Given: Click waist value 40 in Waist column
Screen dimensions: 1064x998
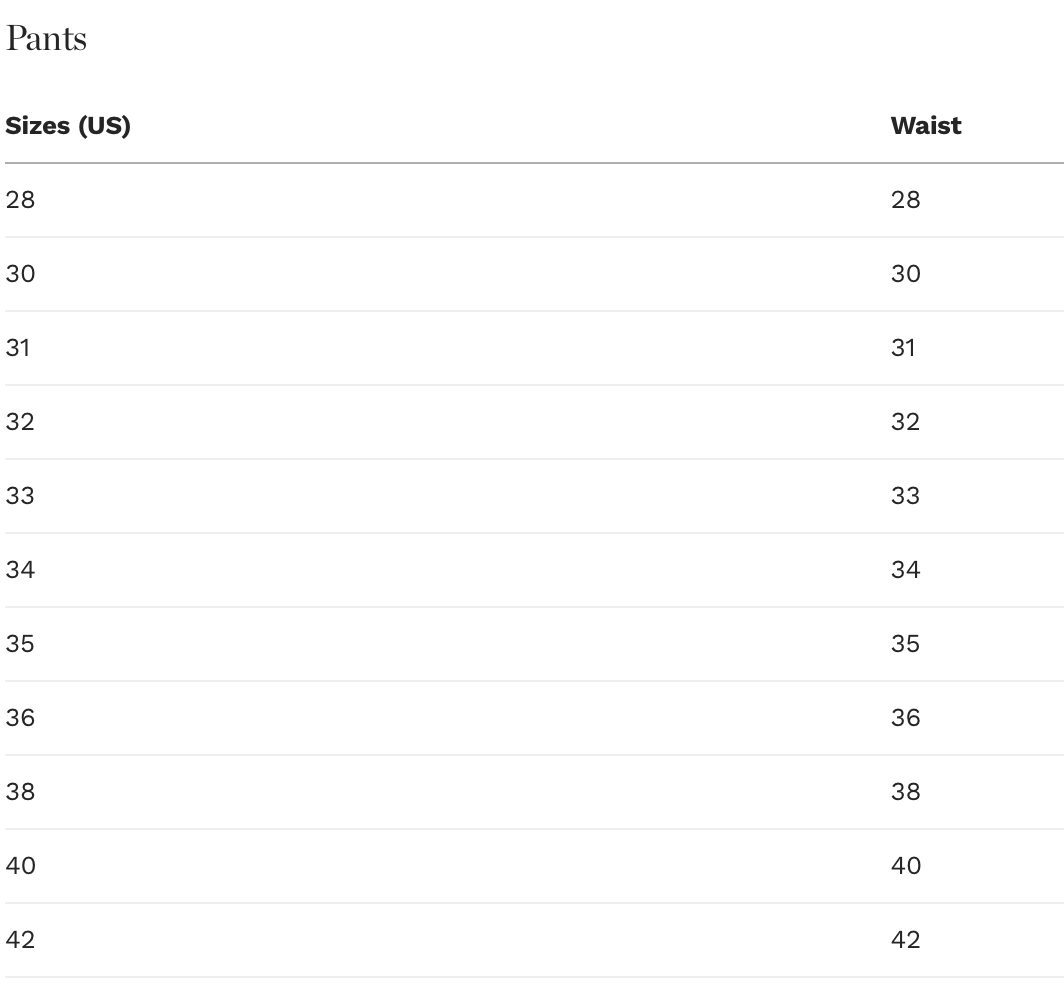Looking at the screenshot, I should coord(905,866).
